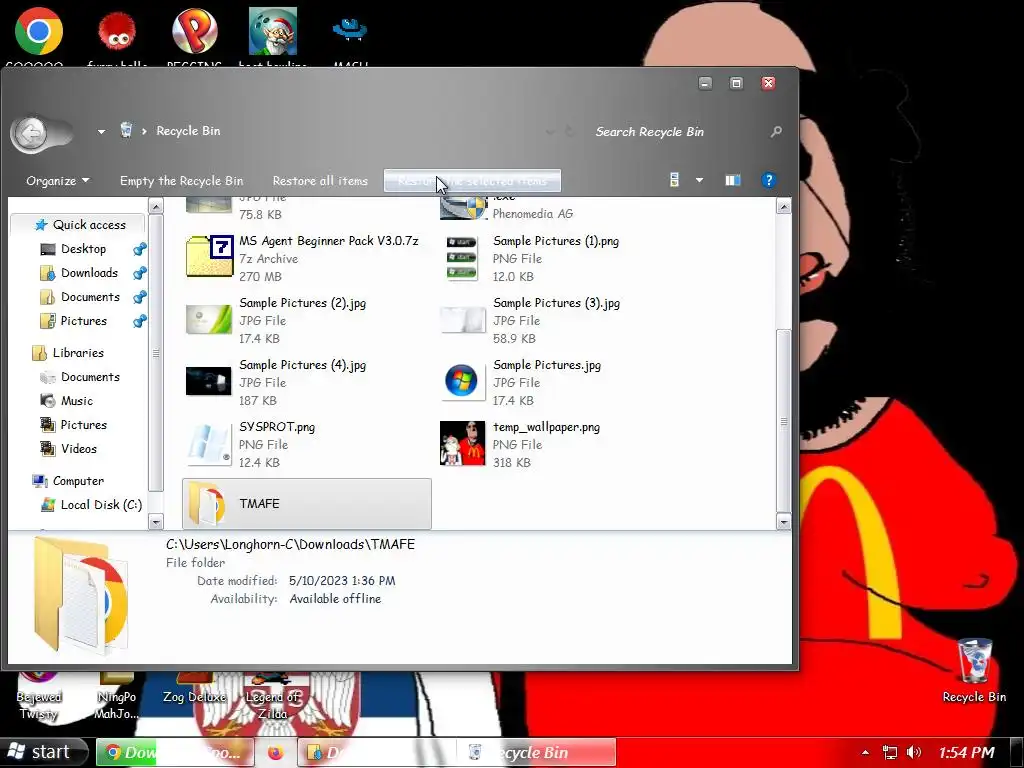
Task: Switch to Chrome Downloads taskbar item
Action: (175, 752)
